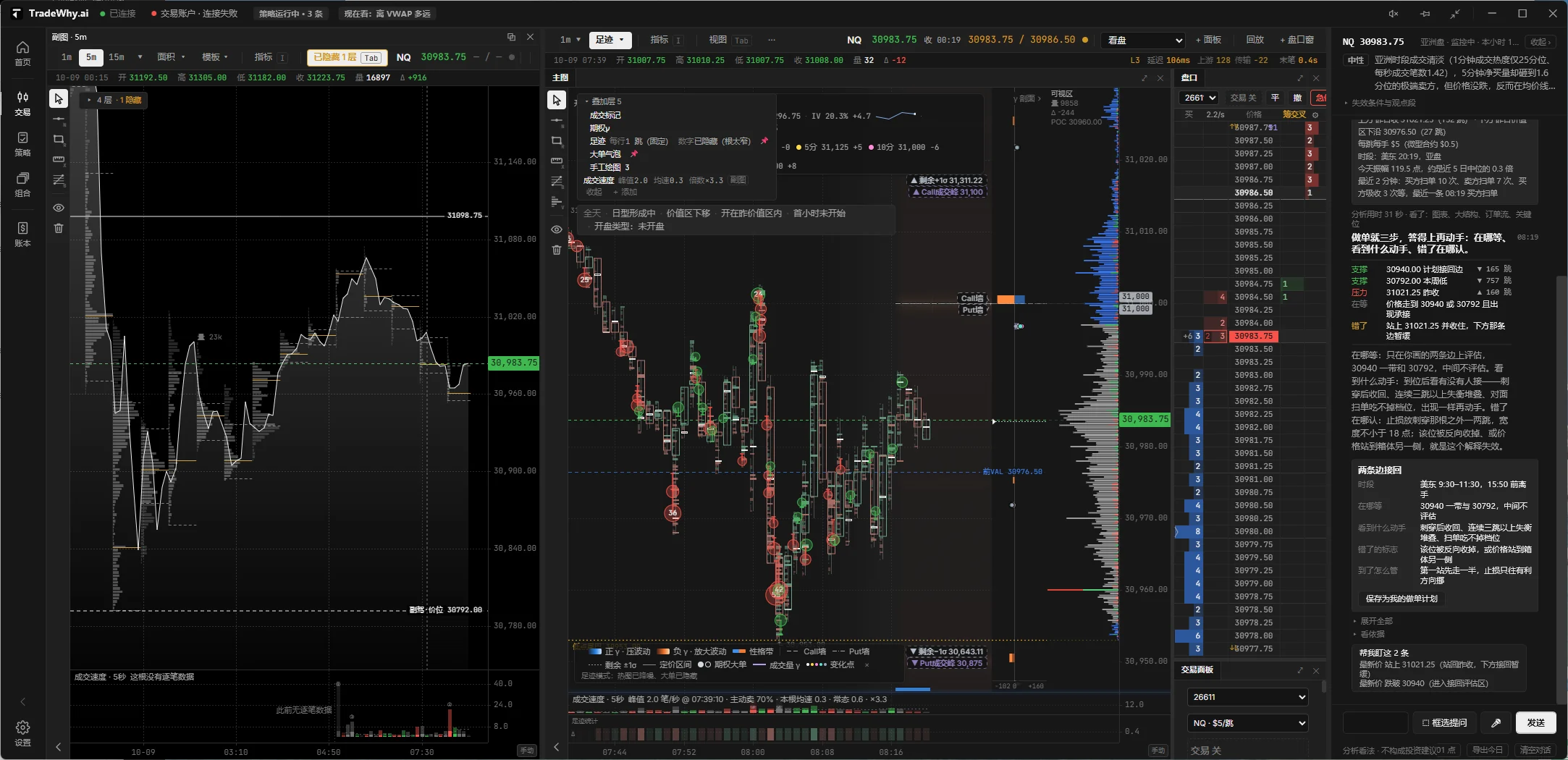Image resolution: width=1568 pixels, height=760 pixels.
Task: Open the 模板 template dropdown
Action: 215,57
